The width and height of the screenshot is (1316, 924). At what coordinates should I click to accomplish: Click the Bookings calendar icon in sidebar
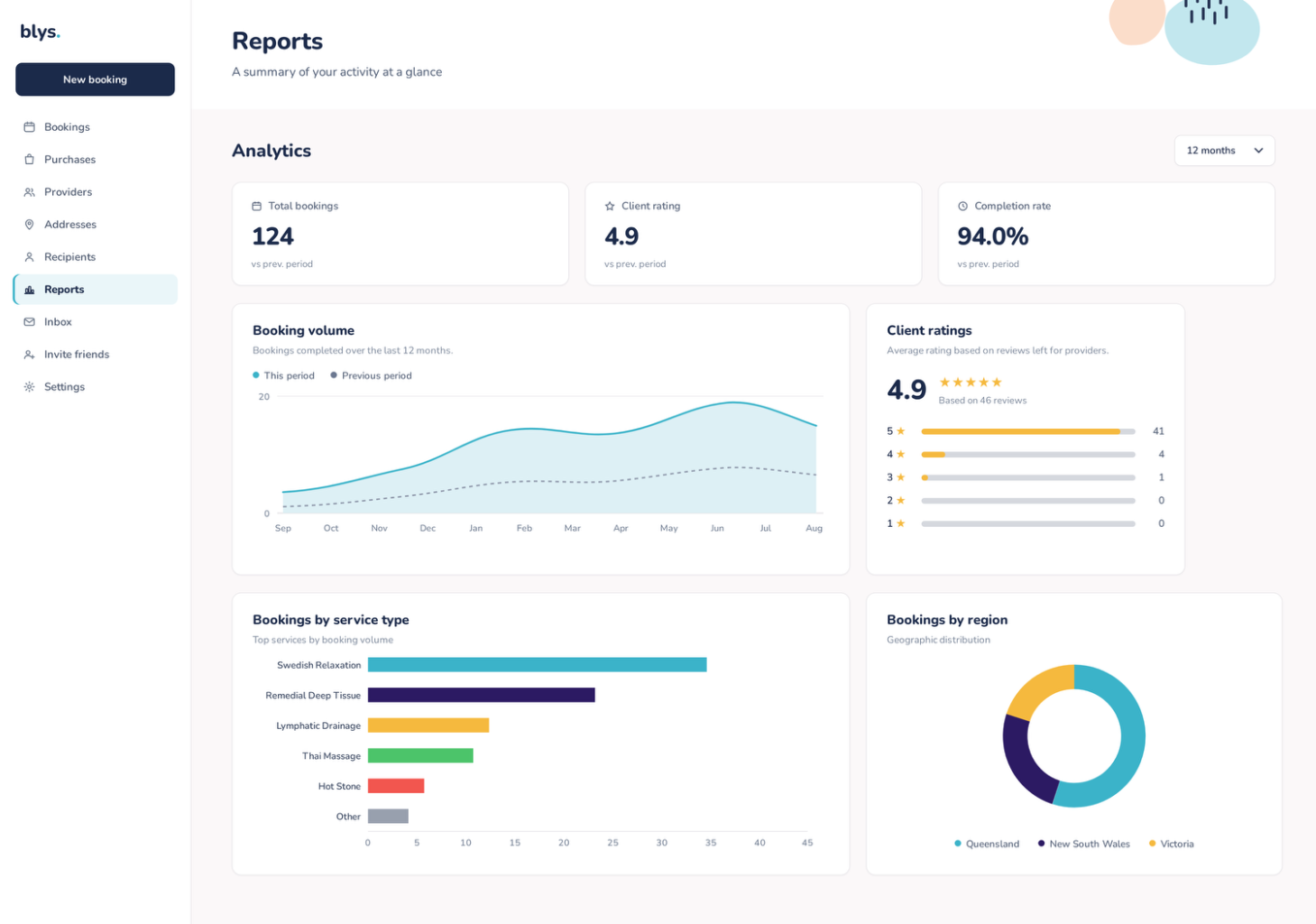tap(29, 127)
